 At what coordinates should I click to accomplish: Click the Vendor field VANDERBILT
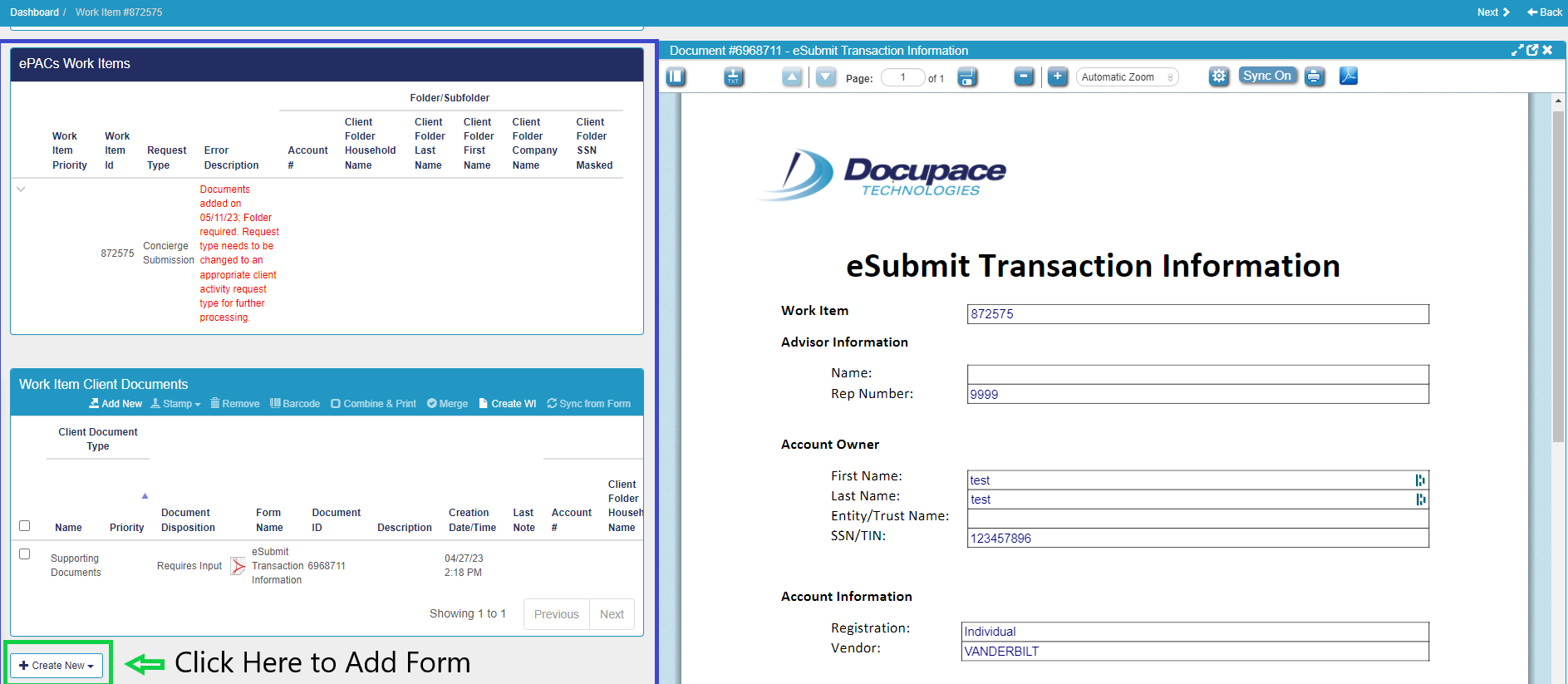click(1195, 651)
